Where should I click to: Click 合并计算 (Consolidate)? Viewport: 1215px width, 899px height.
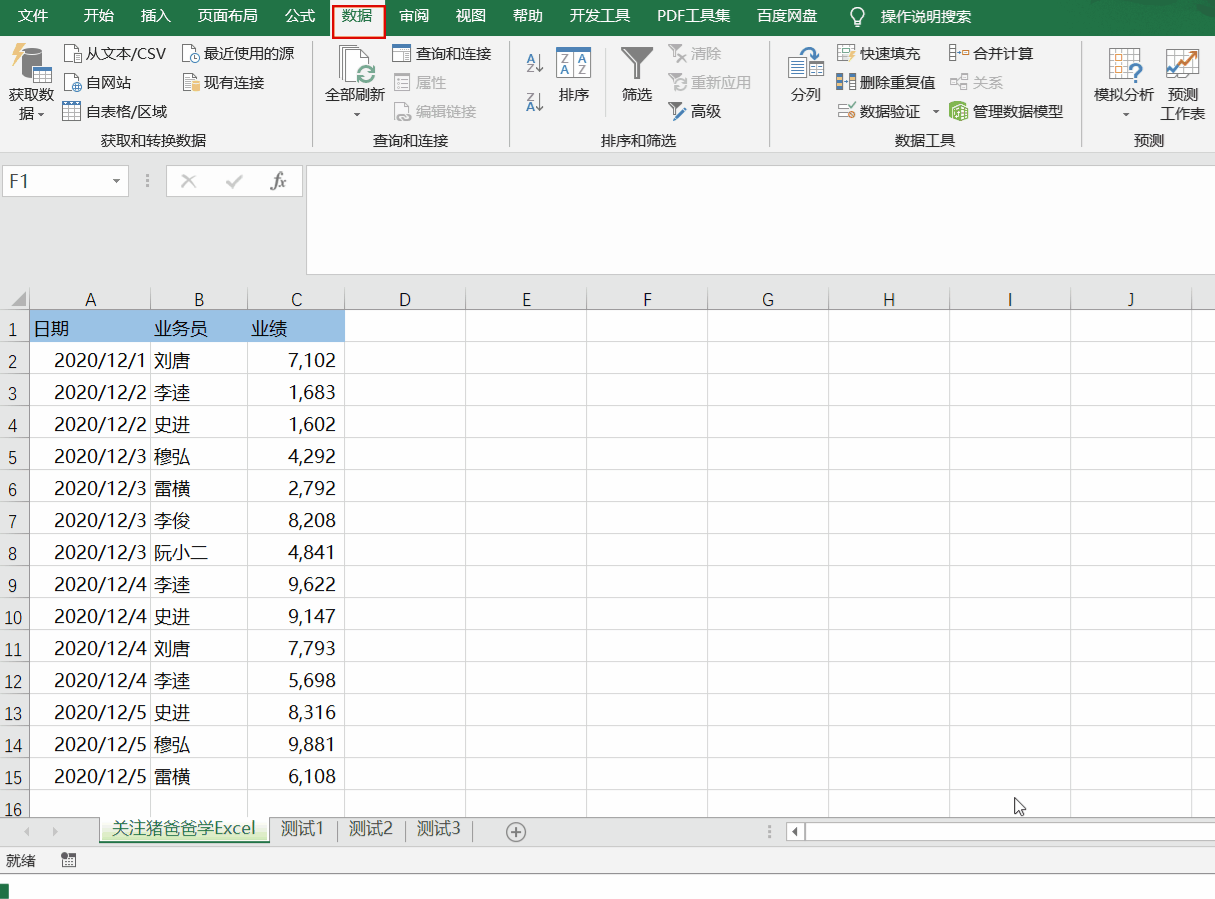[x=991, y=53]
